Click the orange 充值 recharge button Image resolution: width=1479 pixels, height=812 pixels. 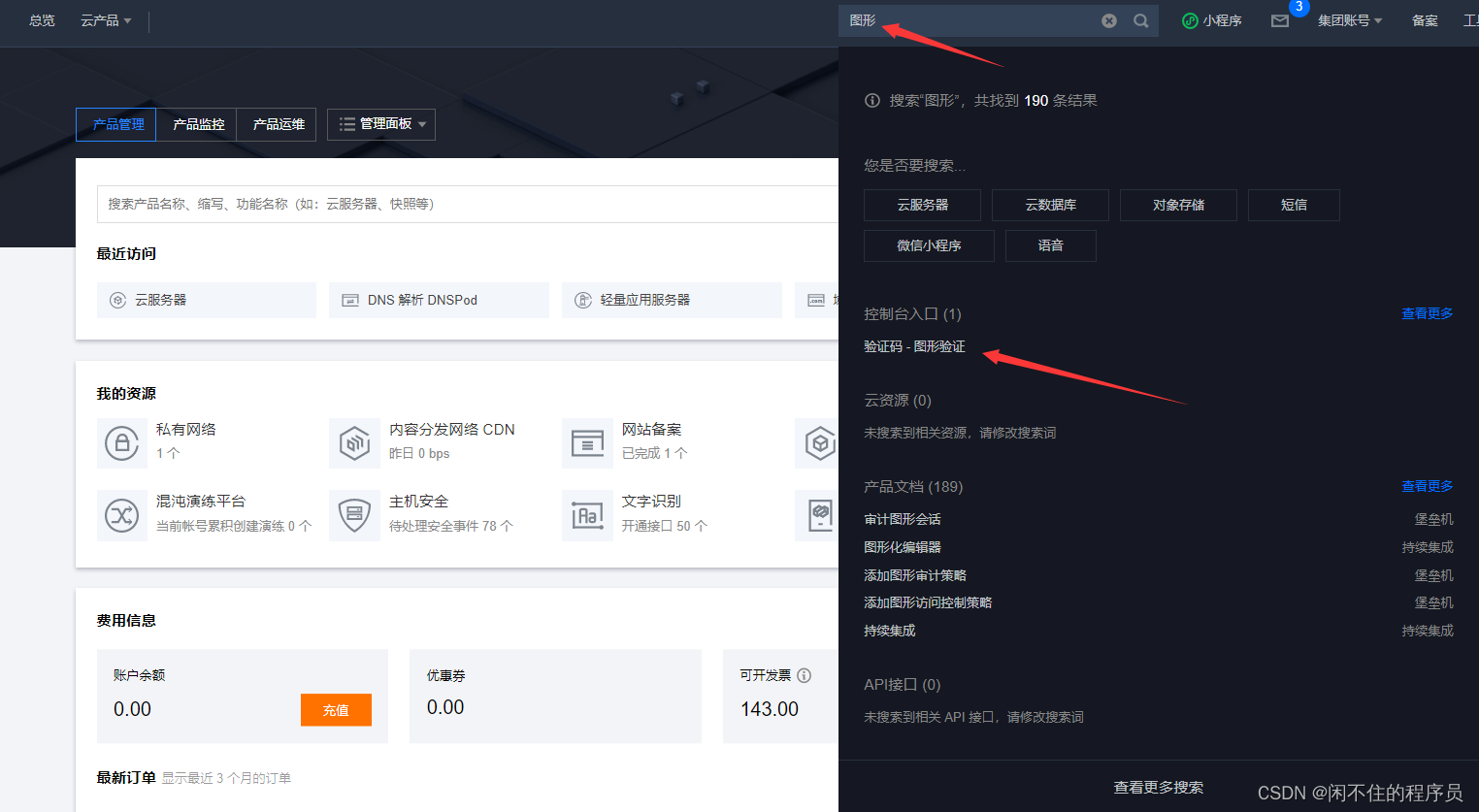(336, 710)
